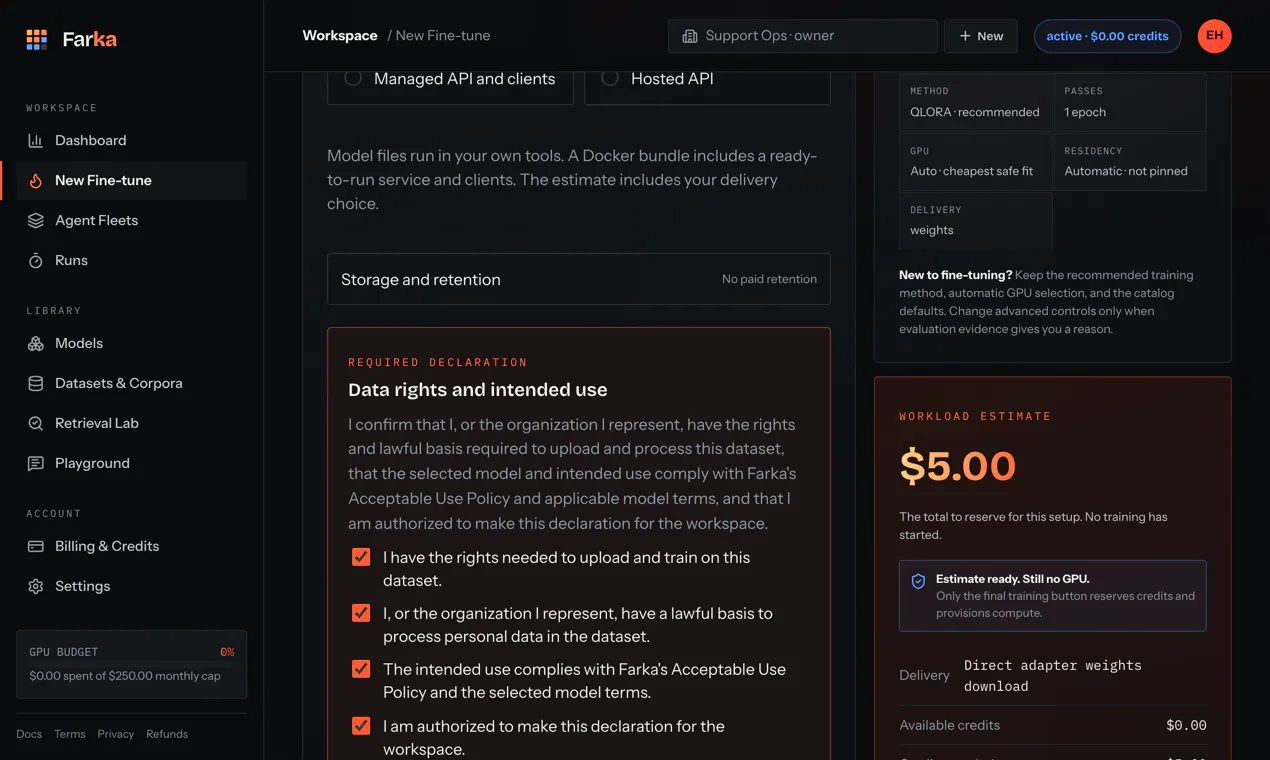
Task: Click the Auto cheapest safe fit GPU cell
Action: pyautogui.click(x=975, y=161)
